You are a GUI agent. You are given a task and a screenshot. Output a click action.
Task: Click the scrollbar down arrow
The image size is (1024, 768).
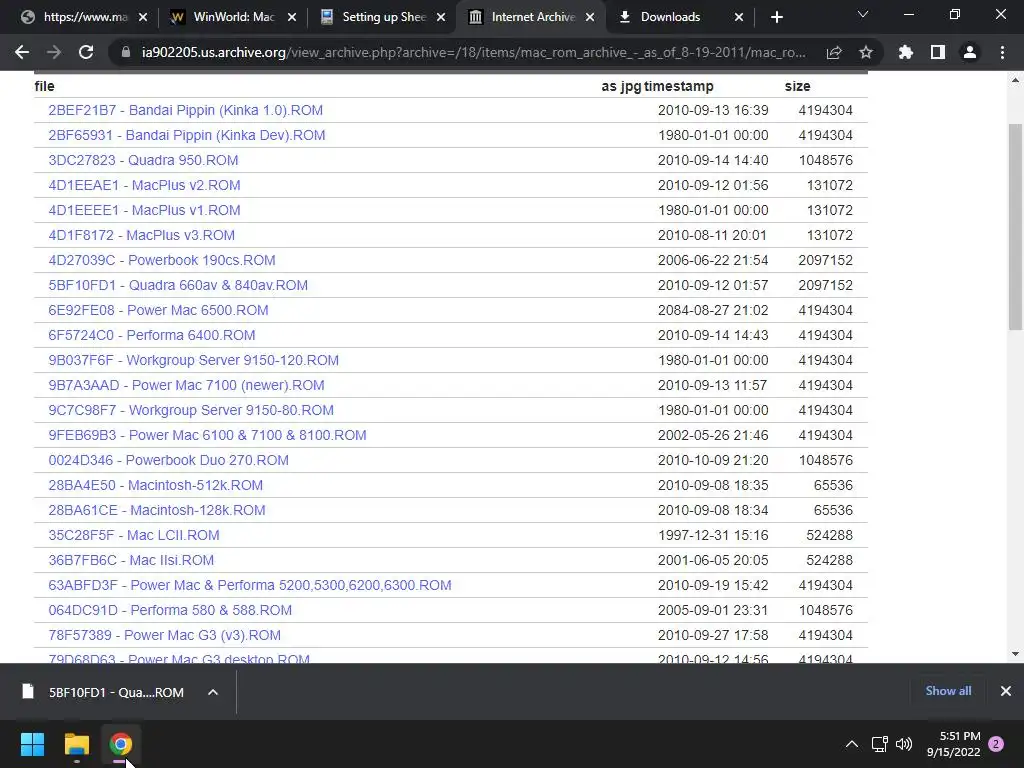tap(1015, 654)
